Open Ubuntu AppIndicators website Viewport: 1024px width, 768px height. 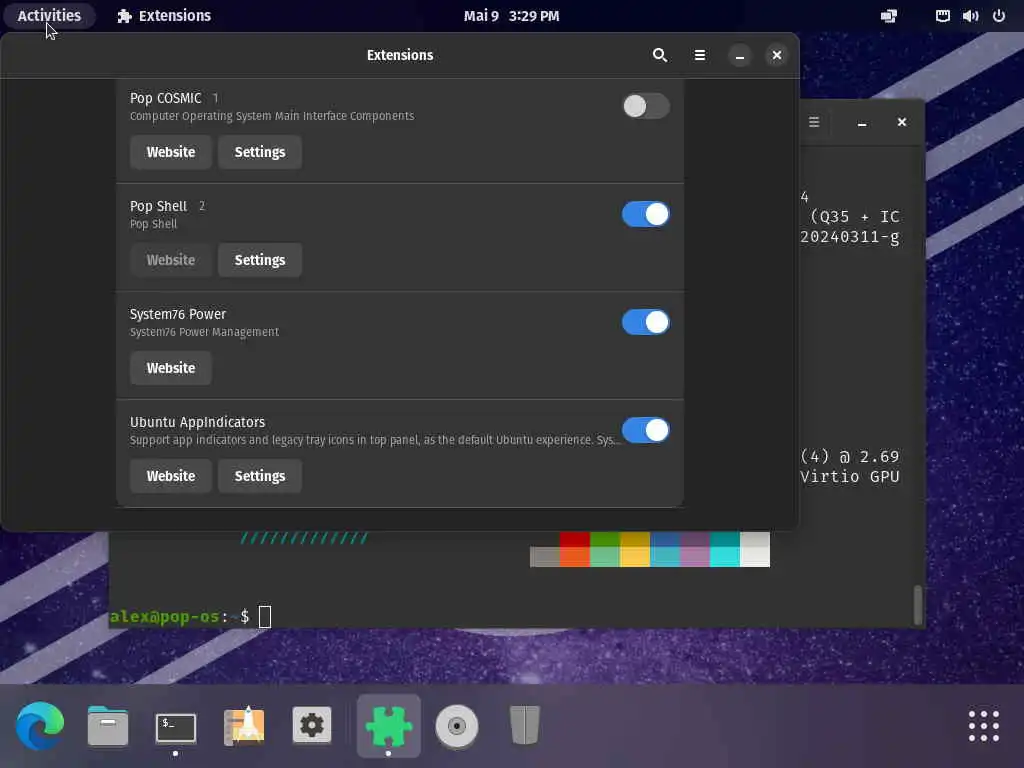click(170, 476)
